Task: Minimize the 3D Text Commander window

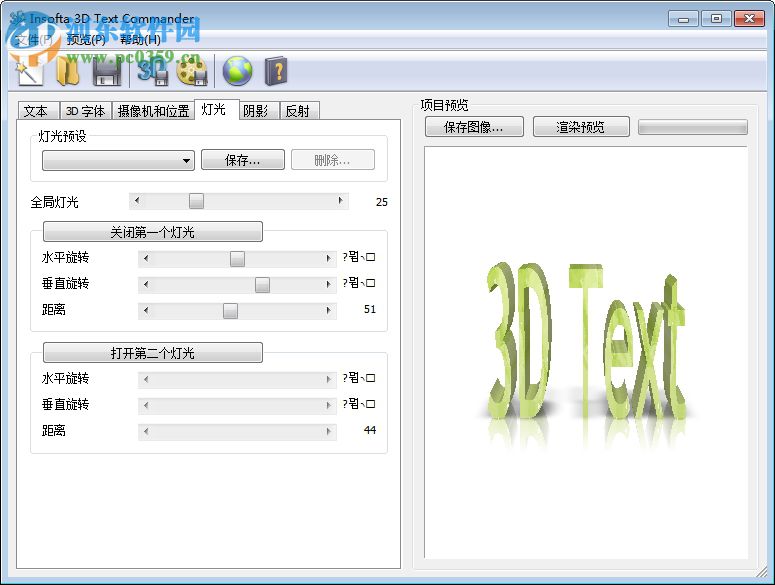Action: coord(684,19)
